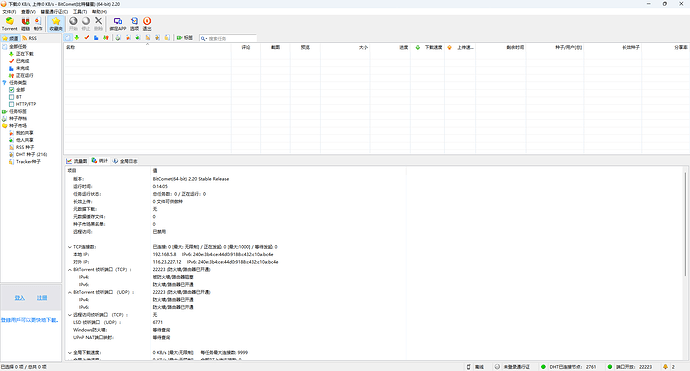This screenshot has width=690, height=371.
Task: Open the Bind APP (绑定APP) toolbar icon
Action: tap(118, 24)
